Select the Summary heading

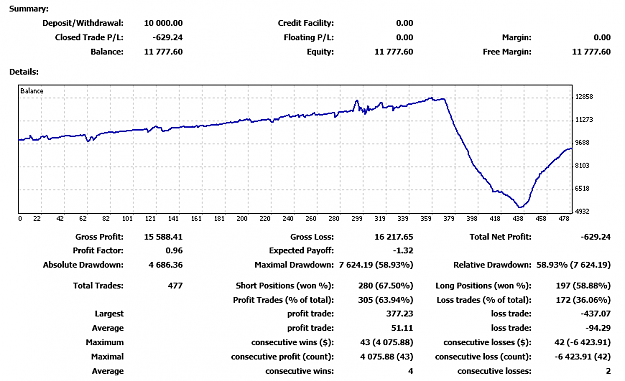(29, 9)
